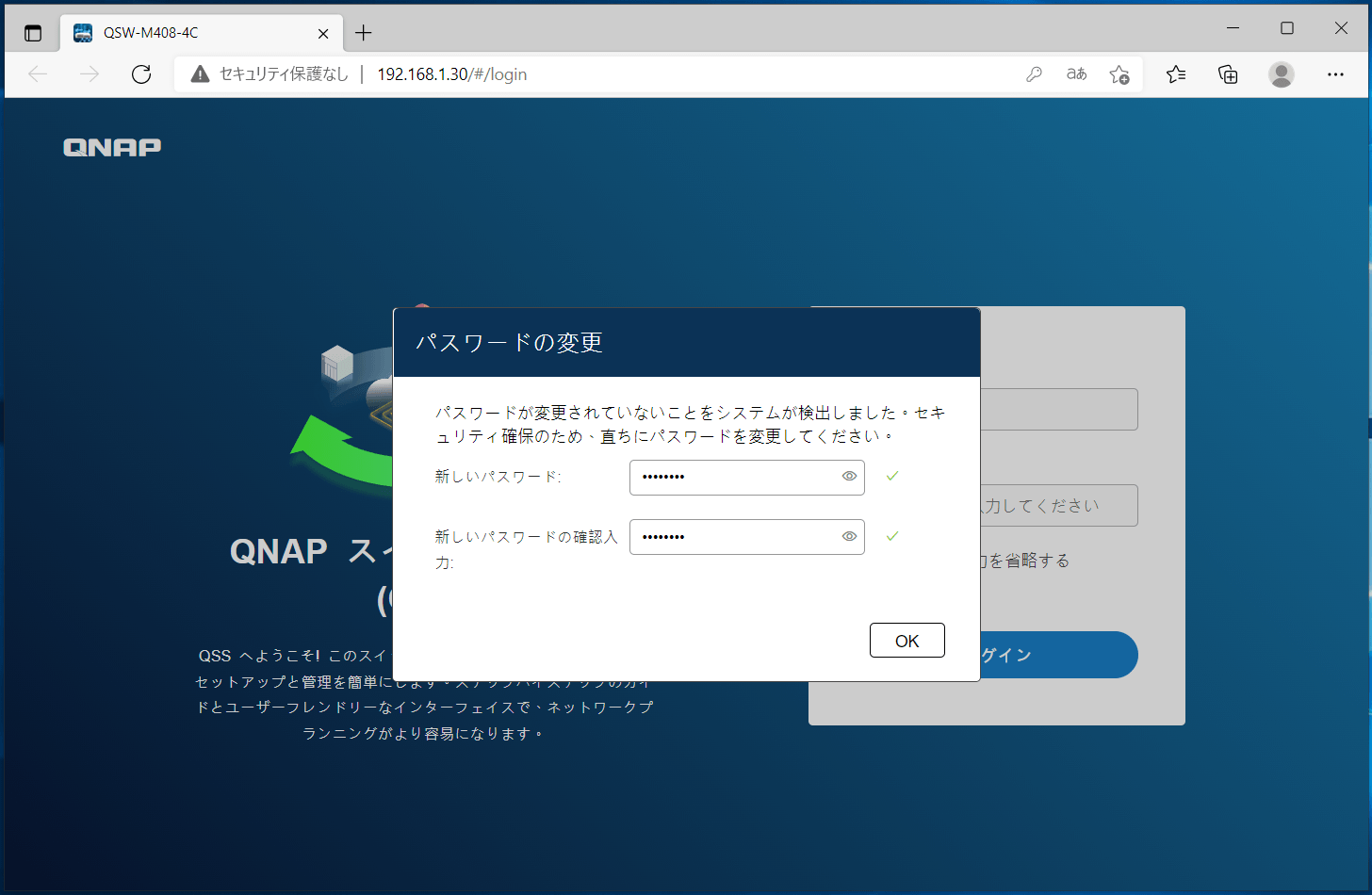Open a new browser tab
This screenshot has width=1372, height=895.
coord(364,33)
